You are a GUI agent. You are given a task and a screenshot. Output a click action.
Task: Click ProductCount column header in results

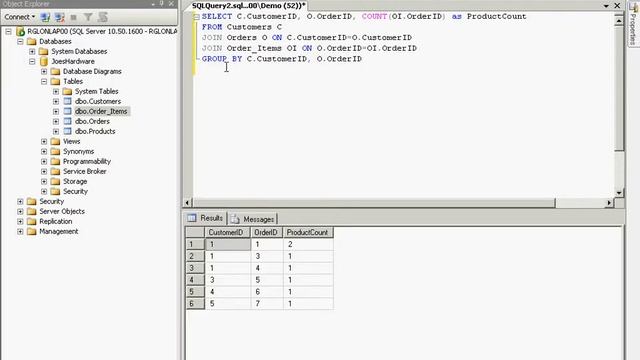point(309,233)
